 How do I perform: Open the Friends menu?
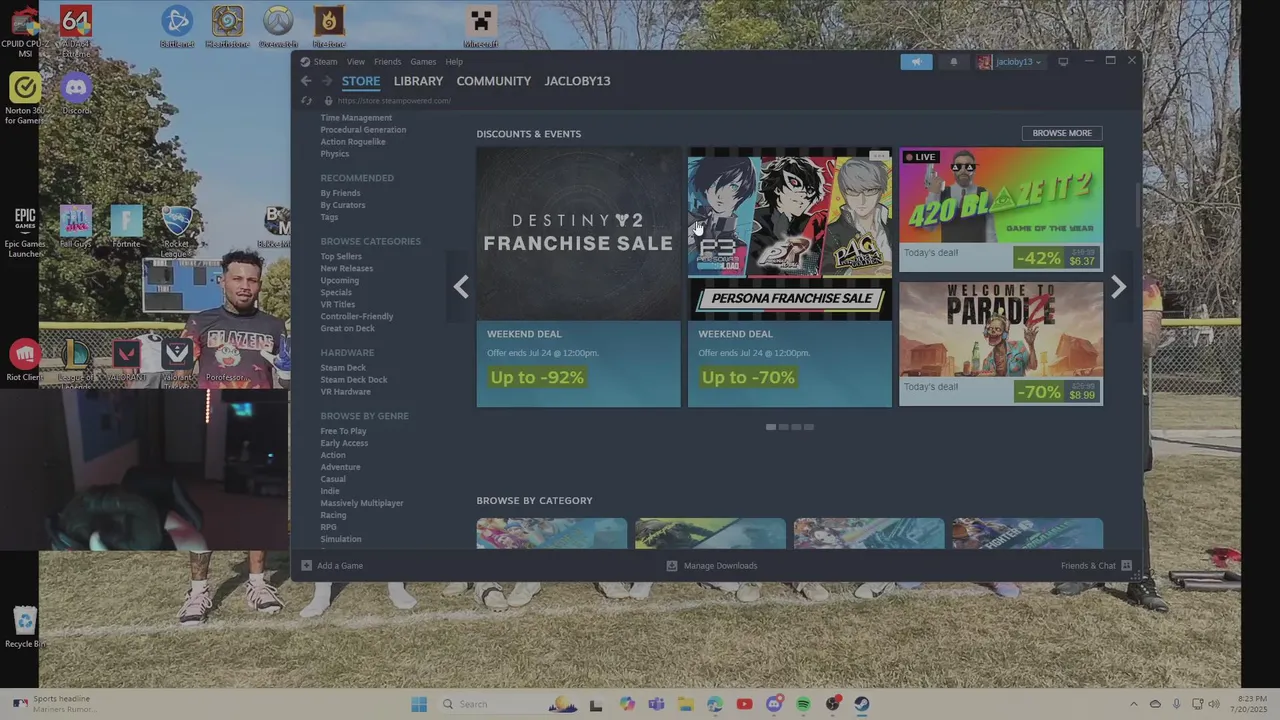387,62
